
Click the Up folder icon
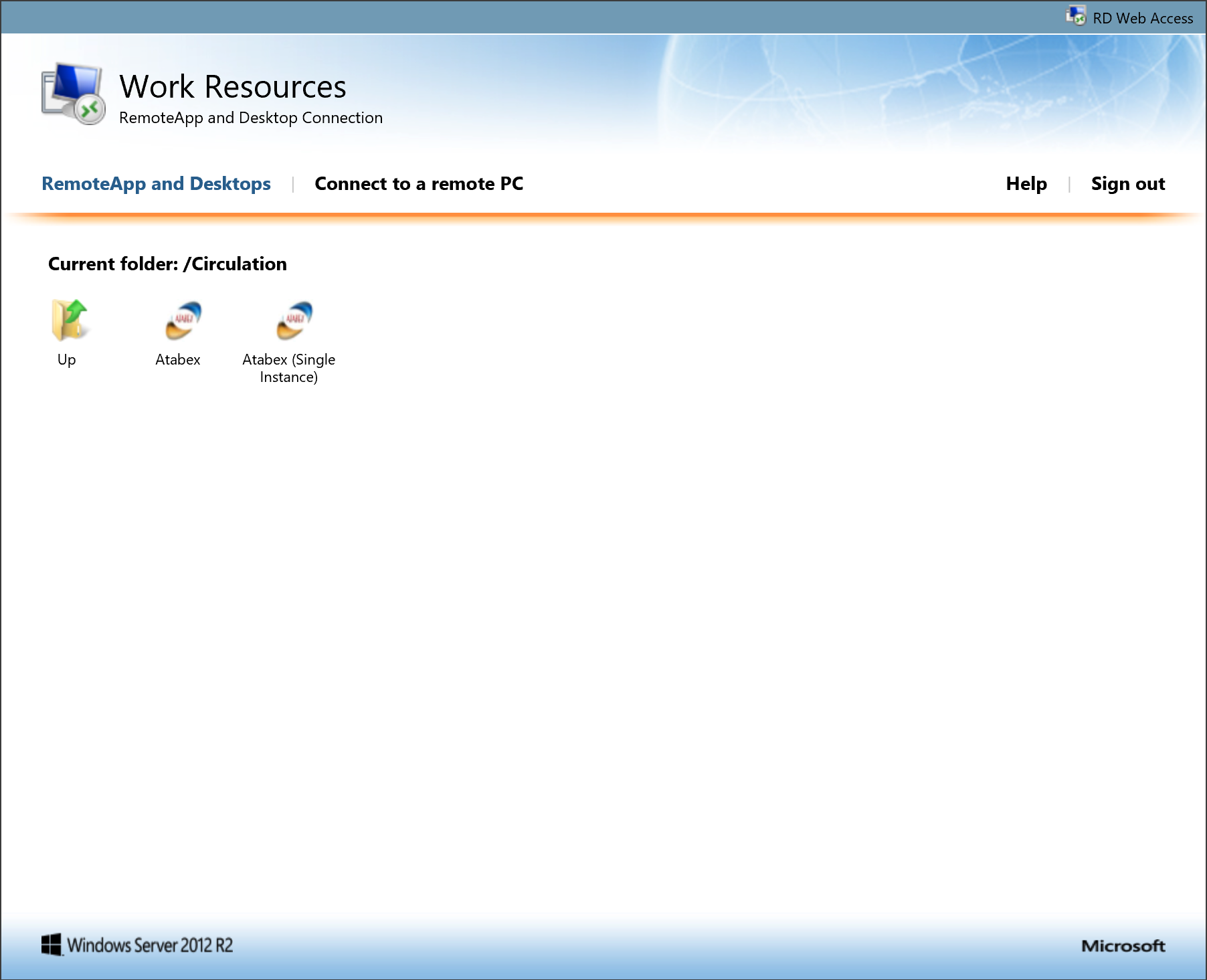(x=69, y=320)
